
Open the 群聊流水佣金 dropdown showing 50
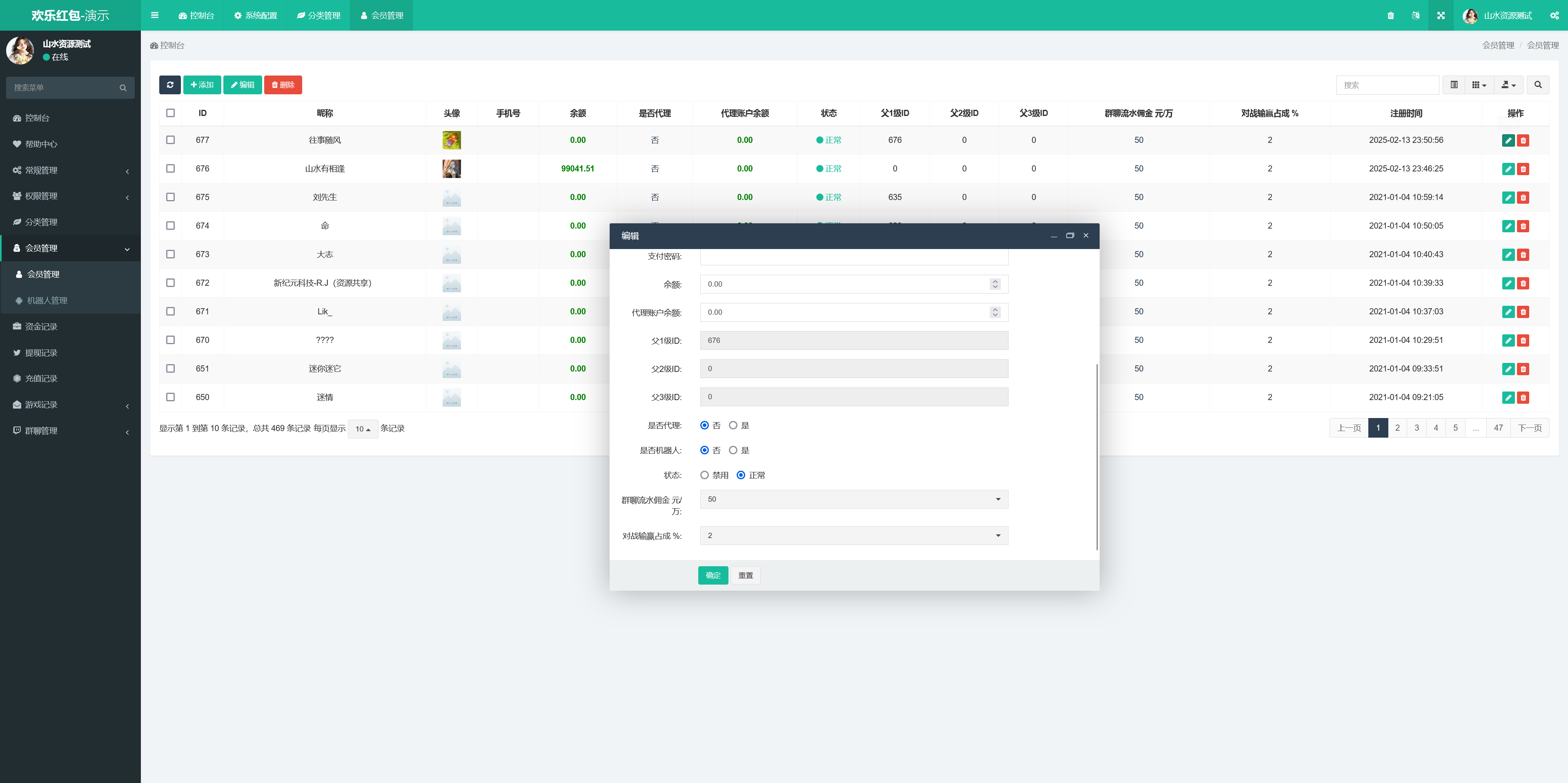click(853, 499)
